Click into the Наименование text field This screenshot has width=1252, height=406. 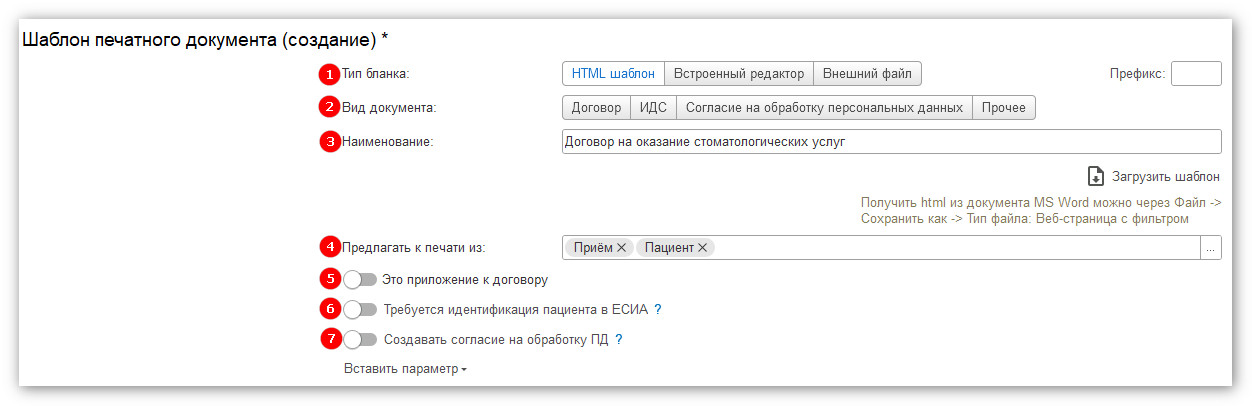(x=892, y=141)
